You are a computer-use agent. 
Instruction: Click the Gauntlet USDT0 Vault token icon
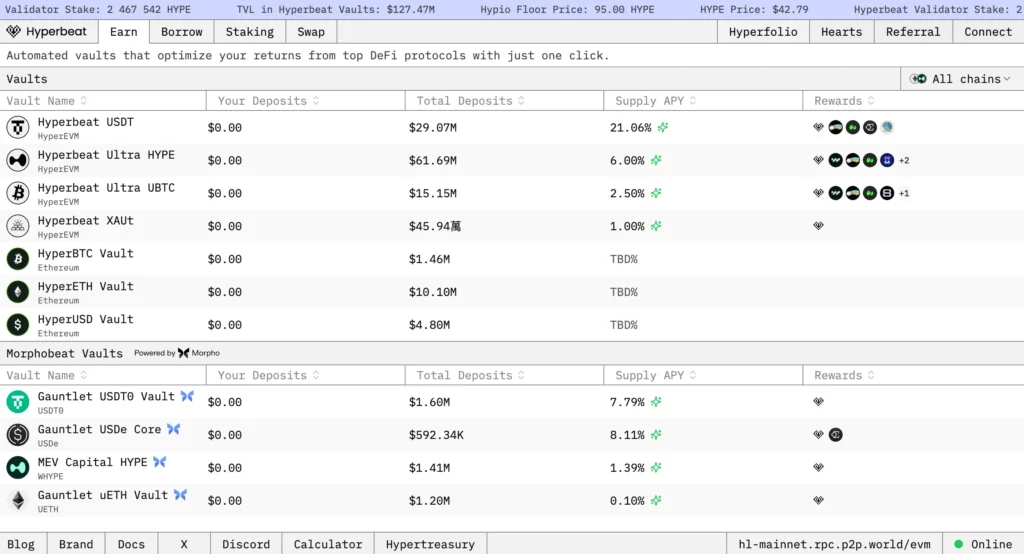click(x=18, y=402)
